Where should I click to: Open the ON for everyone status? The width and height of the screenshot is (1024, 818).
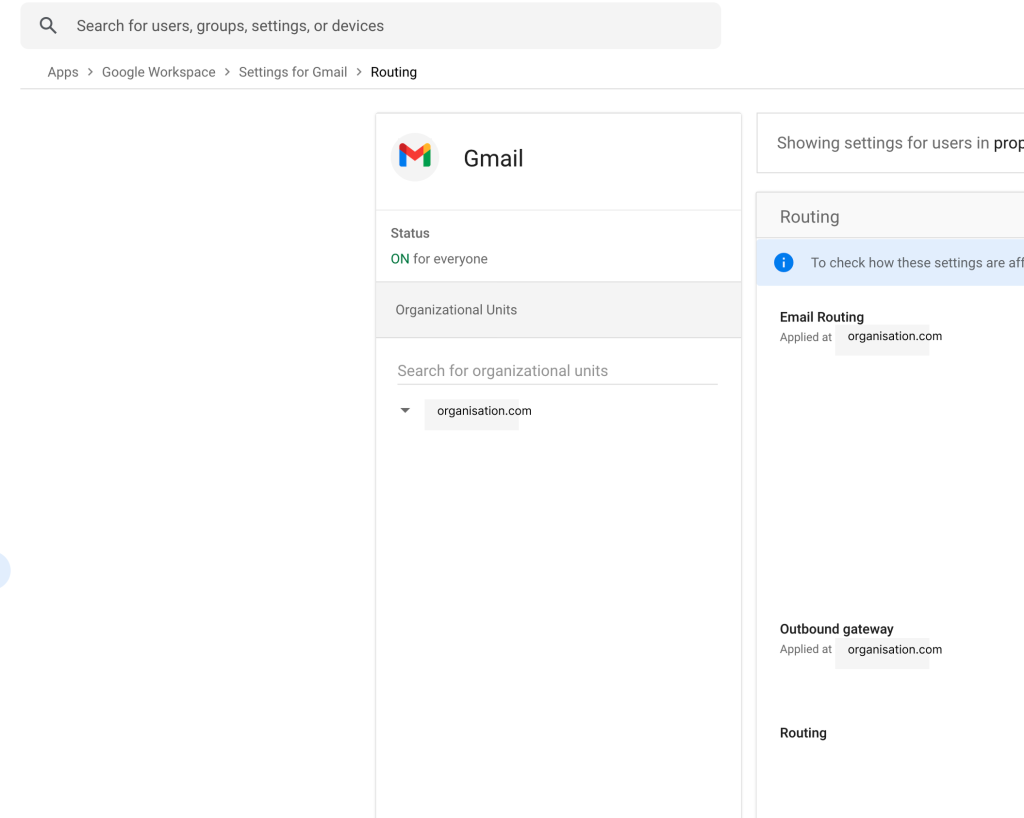439,259
